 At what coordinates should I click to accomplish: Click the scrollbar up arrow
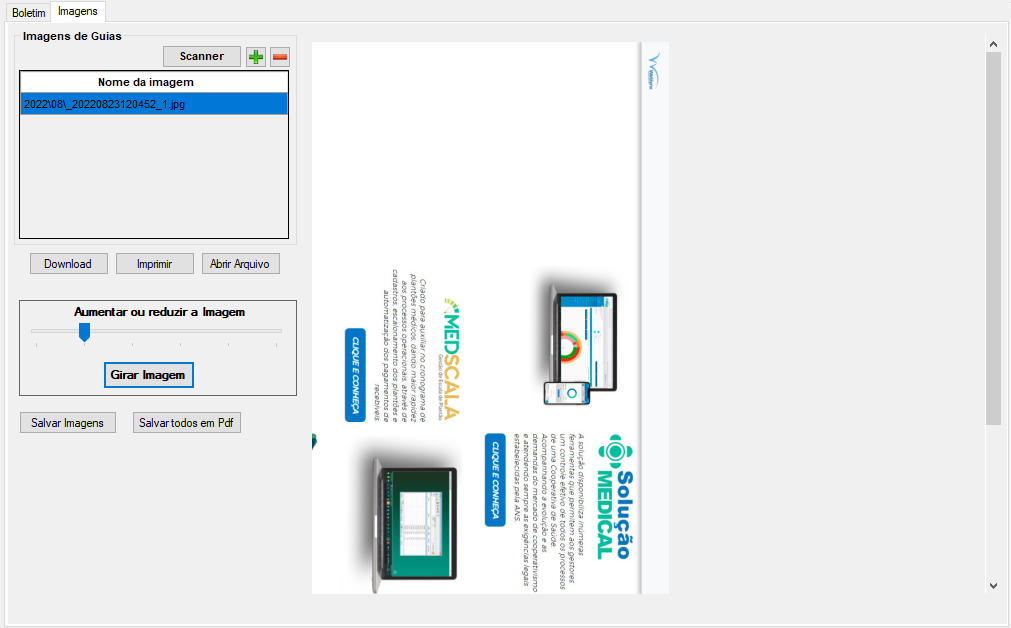(993, 44)
